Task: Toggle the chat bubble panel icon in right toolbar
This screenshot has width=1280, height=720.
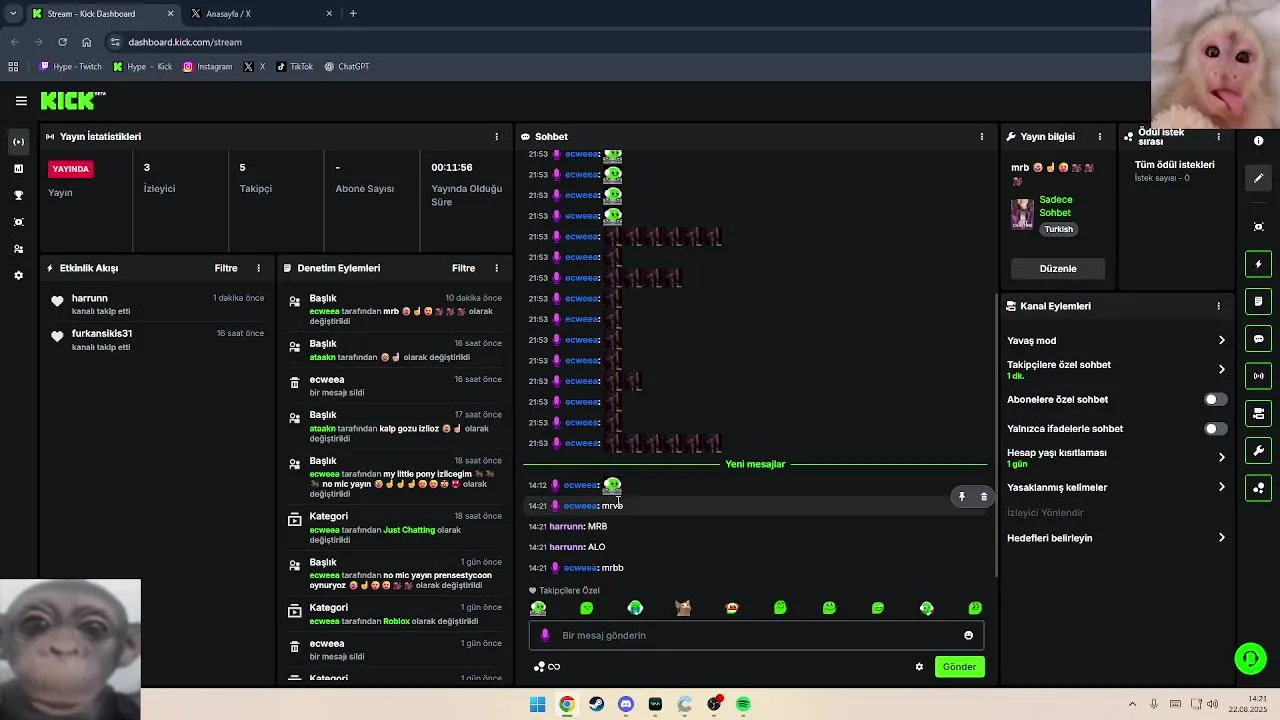Action: click(1259, 339)
